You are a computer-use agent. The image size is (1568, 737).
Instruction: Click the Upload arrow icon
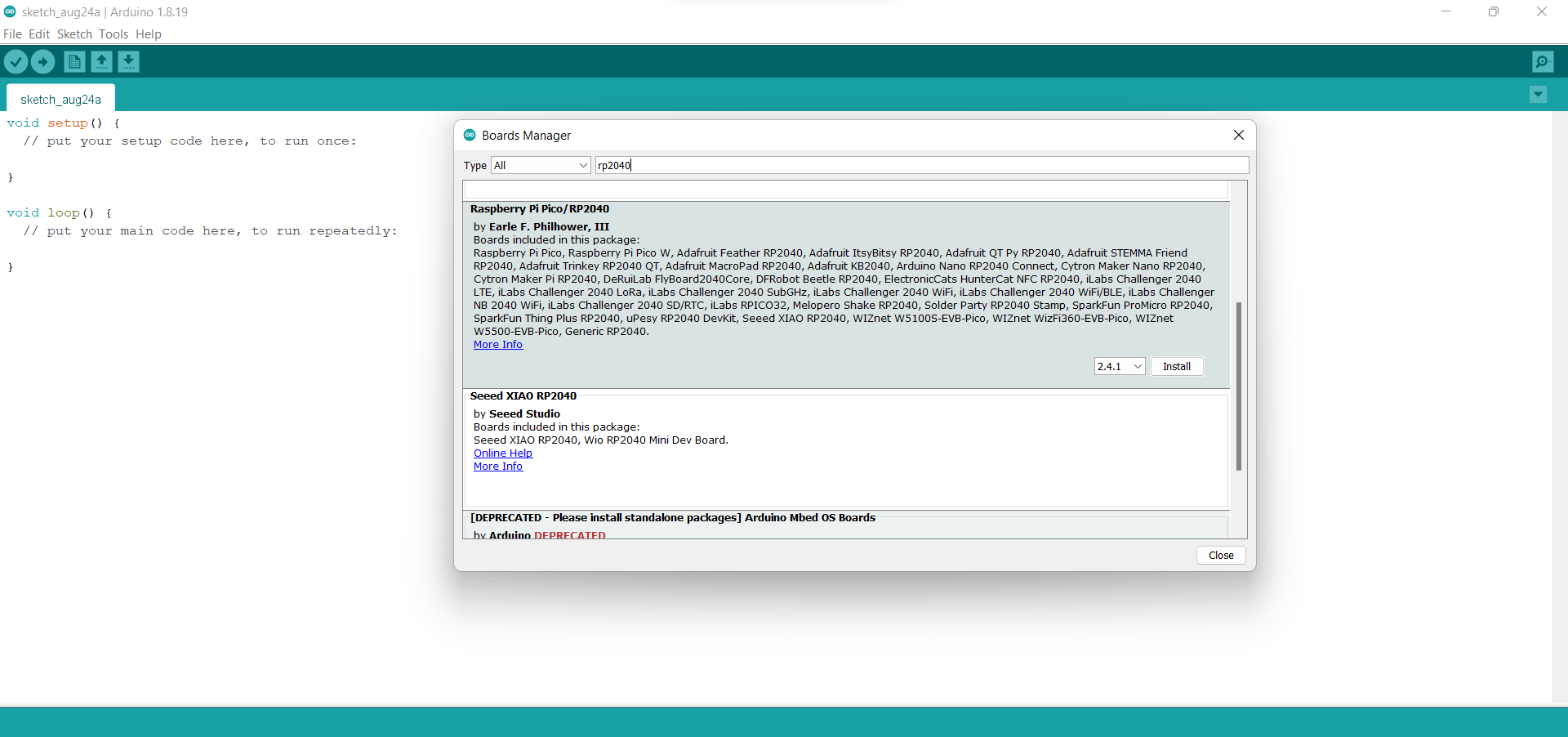pos(42,62)
